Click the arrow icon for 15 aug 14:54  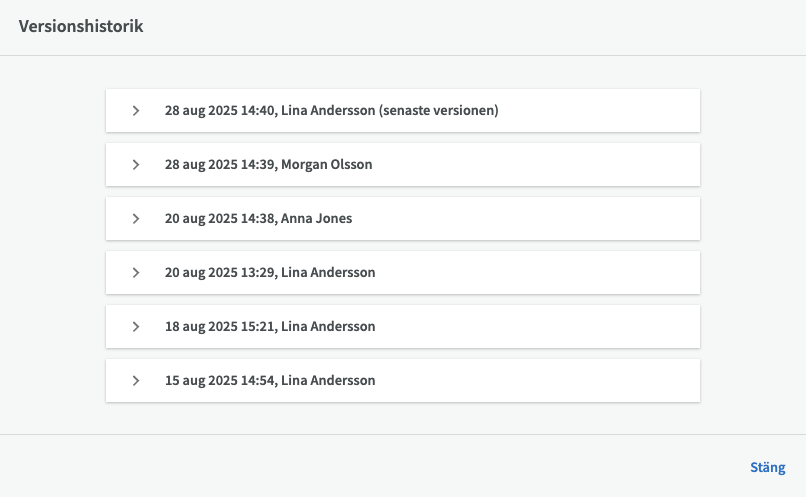136,380
